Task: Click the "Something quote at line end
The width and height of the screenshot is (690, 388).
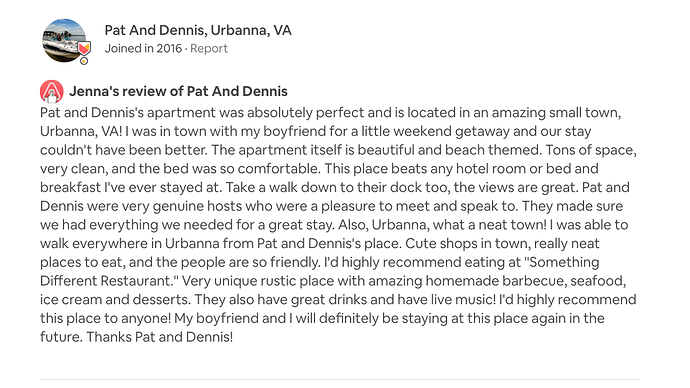Action: [562, 262]
